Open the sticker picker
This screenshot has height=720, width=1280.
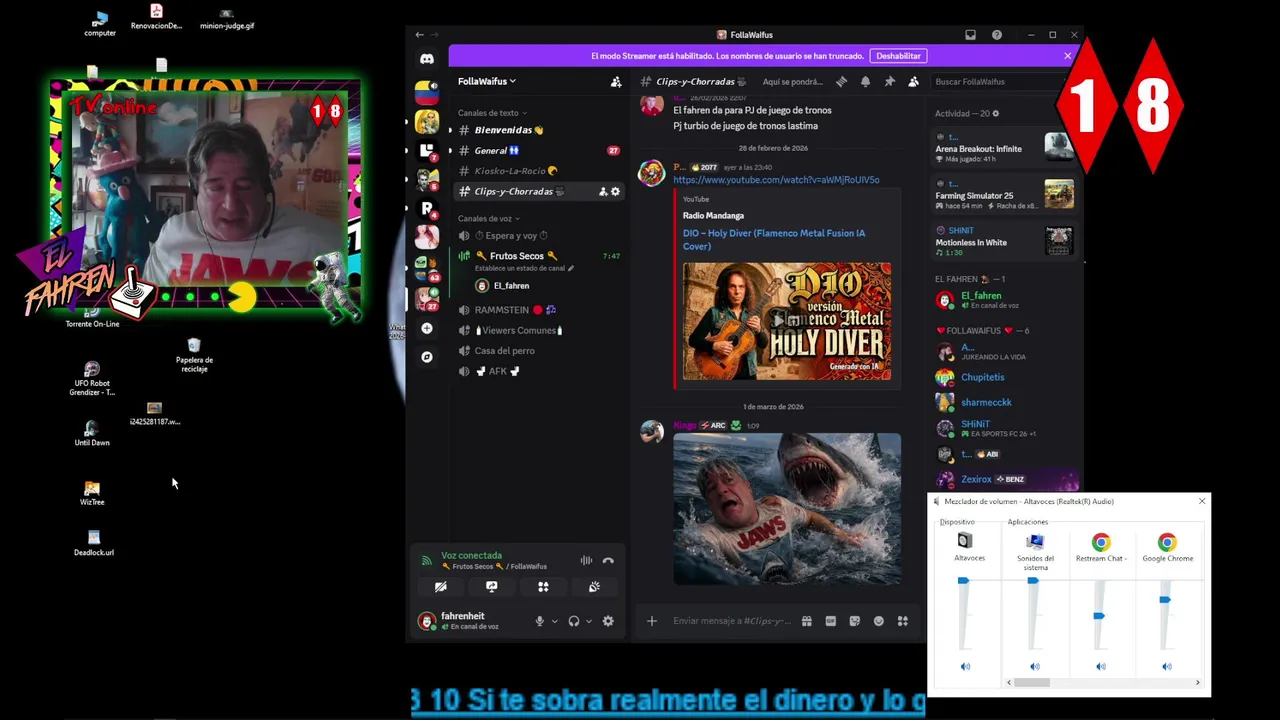coord(854,621)
